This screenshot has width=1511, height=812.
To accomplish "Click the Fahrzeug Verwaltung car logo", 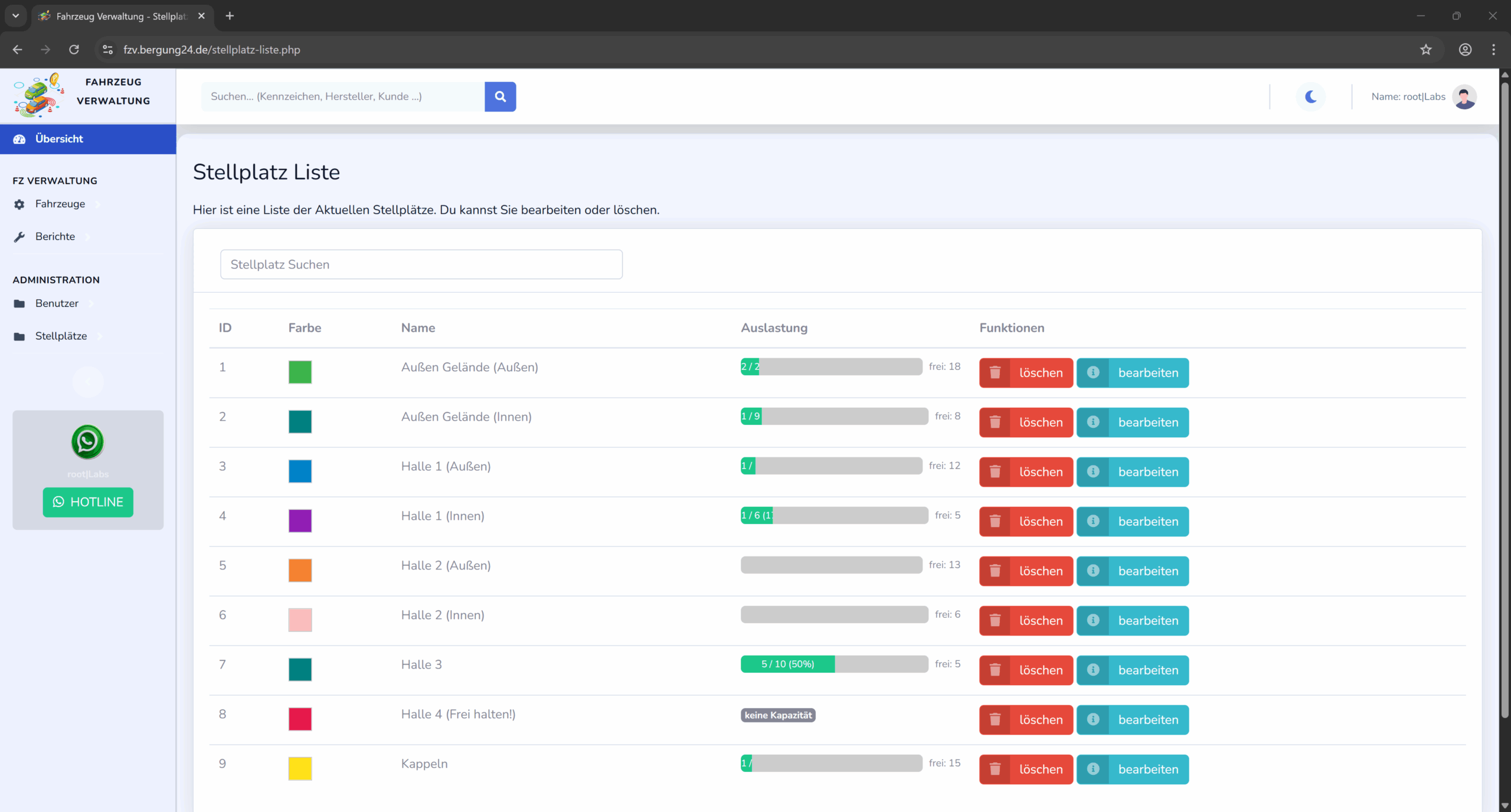I will click(38, 94).
